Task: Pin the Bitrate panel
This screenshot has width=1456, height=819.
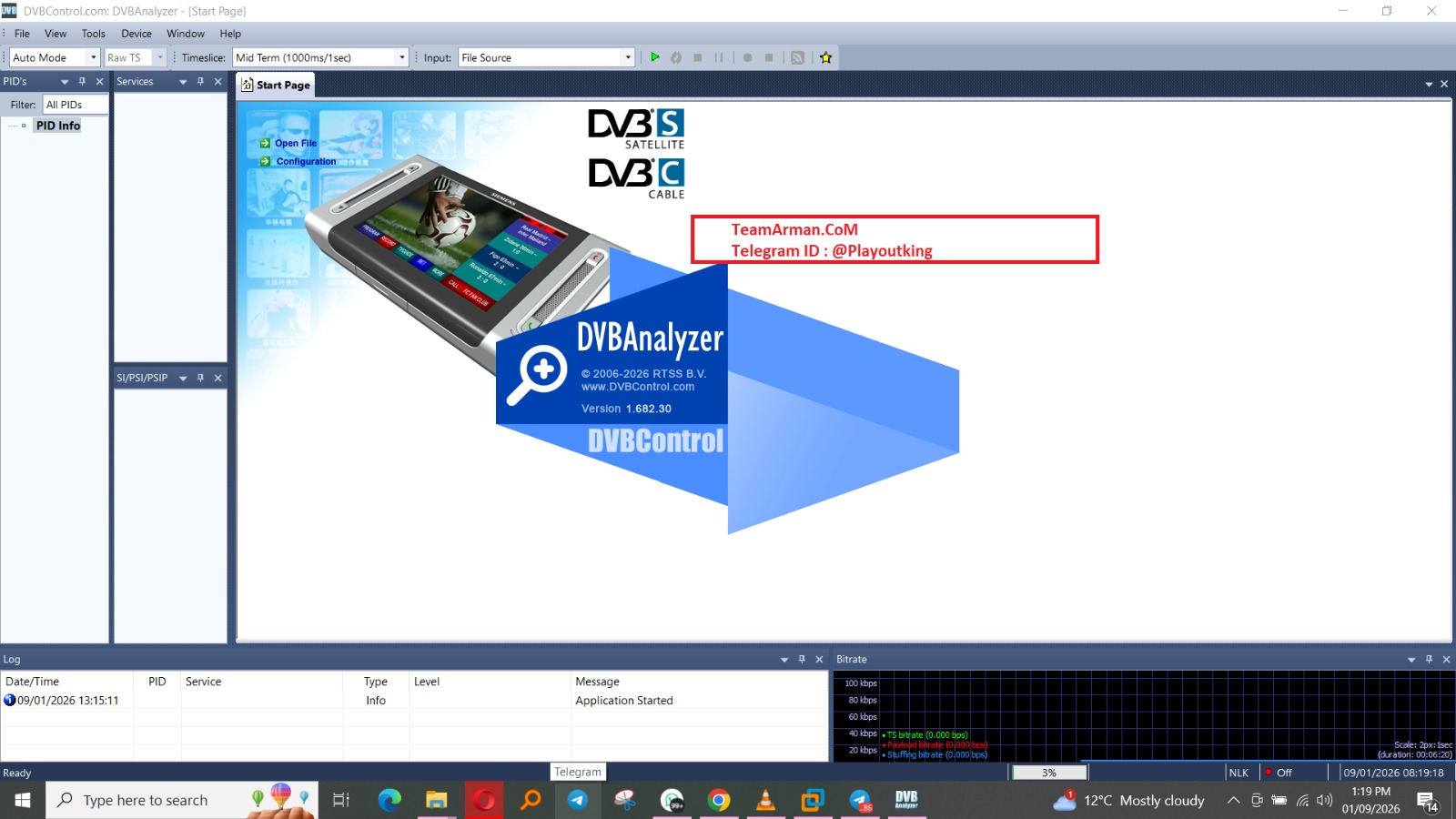Action: 1429,660
